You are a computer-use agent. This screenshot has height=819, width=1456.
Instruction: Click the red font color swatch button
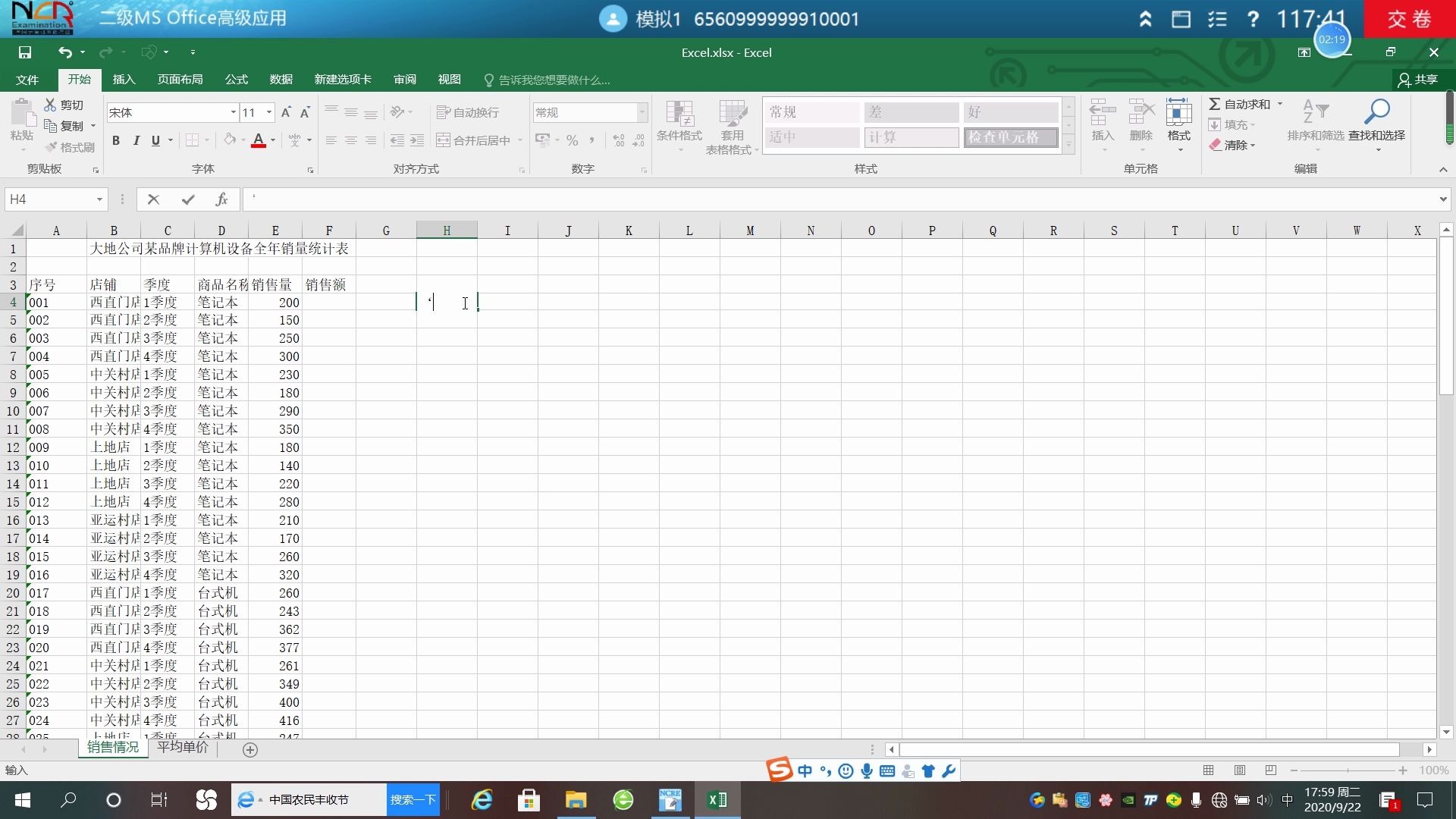pos(258,140)
